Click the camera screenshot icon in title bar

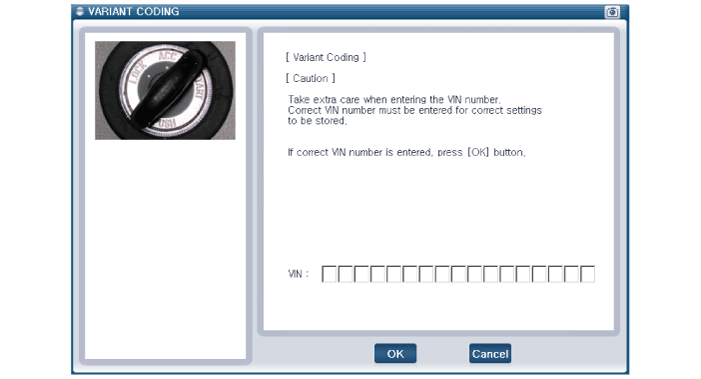click(612, 12)
